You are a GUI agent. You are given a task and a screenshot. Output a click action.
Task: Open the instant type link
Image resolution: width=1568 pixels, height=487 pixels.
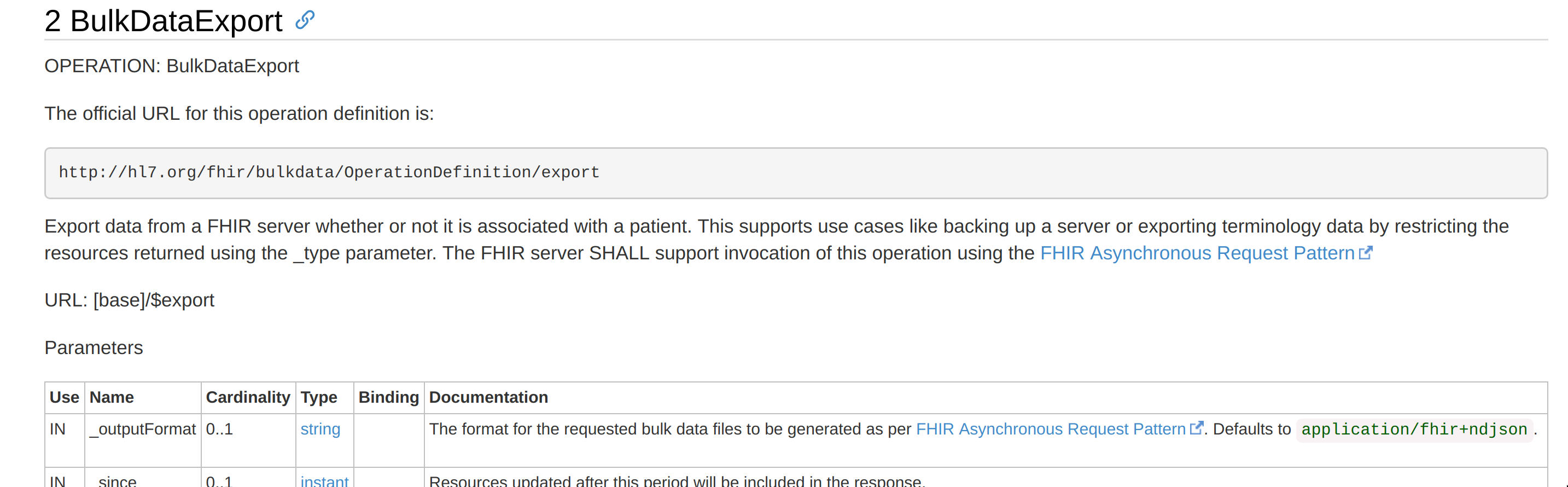pos(324,480)
